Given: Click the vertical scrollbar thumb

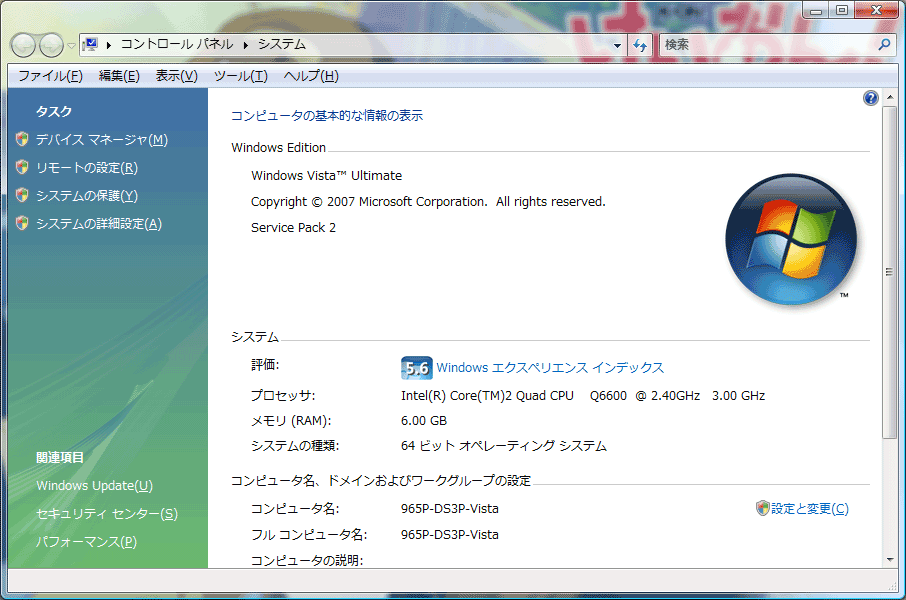Looking at the screenshot, I should tap(890, 272).
